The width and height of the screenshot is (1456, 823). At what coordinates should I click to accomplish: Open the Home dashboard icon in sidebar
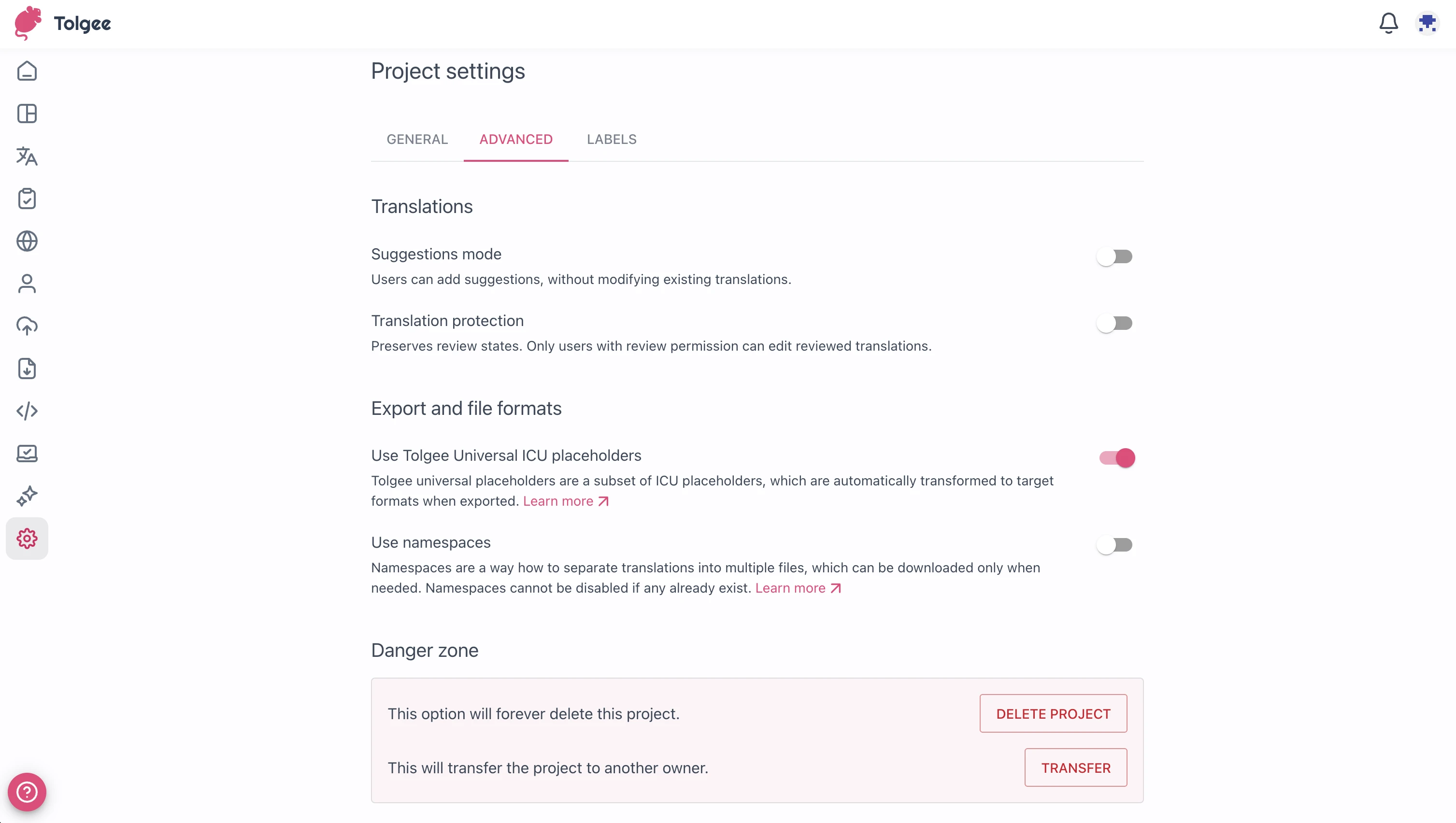27,71
